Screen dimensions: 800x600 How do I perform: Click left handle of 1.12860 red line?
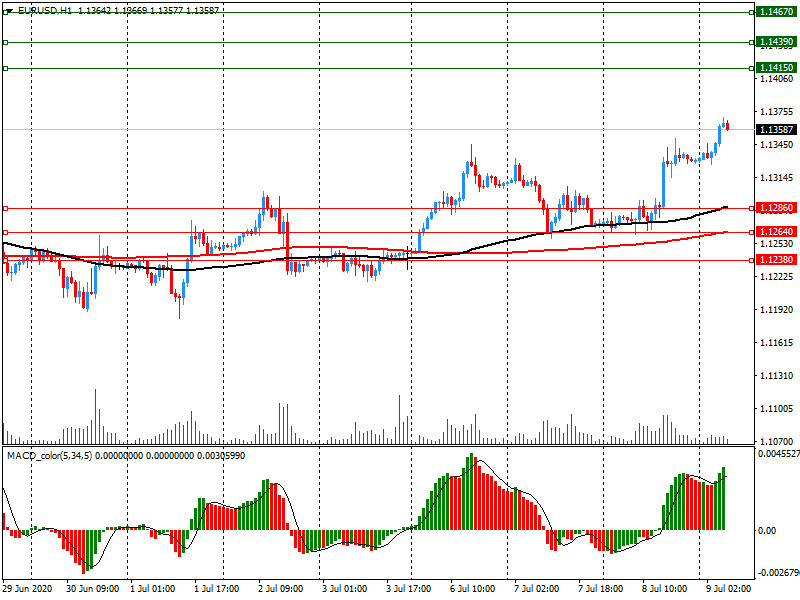[5, 208]
